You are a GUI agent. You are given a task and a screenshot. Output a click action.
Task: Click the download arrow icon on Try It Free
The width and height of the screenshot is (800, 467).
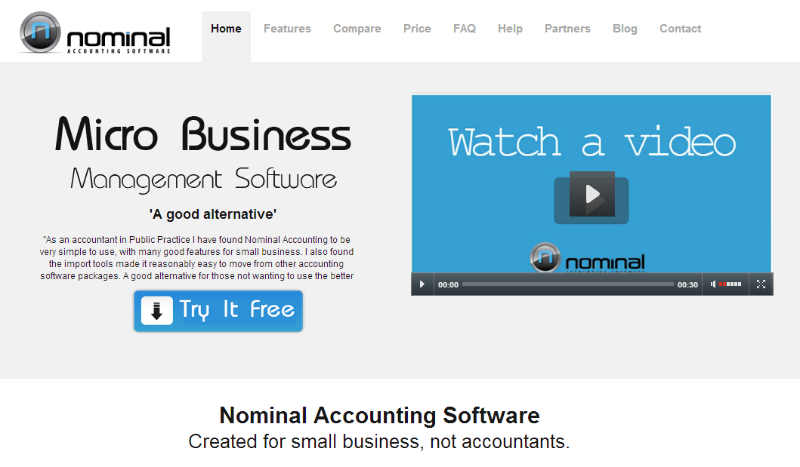click(x=157, y=310)
